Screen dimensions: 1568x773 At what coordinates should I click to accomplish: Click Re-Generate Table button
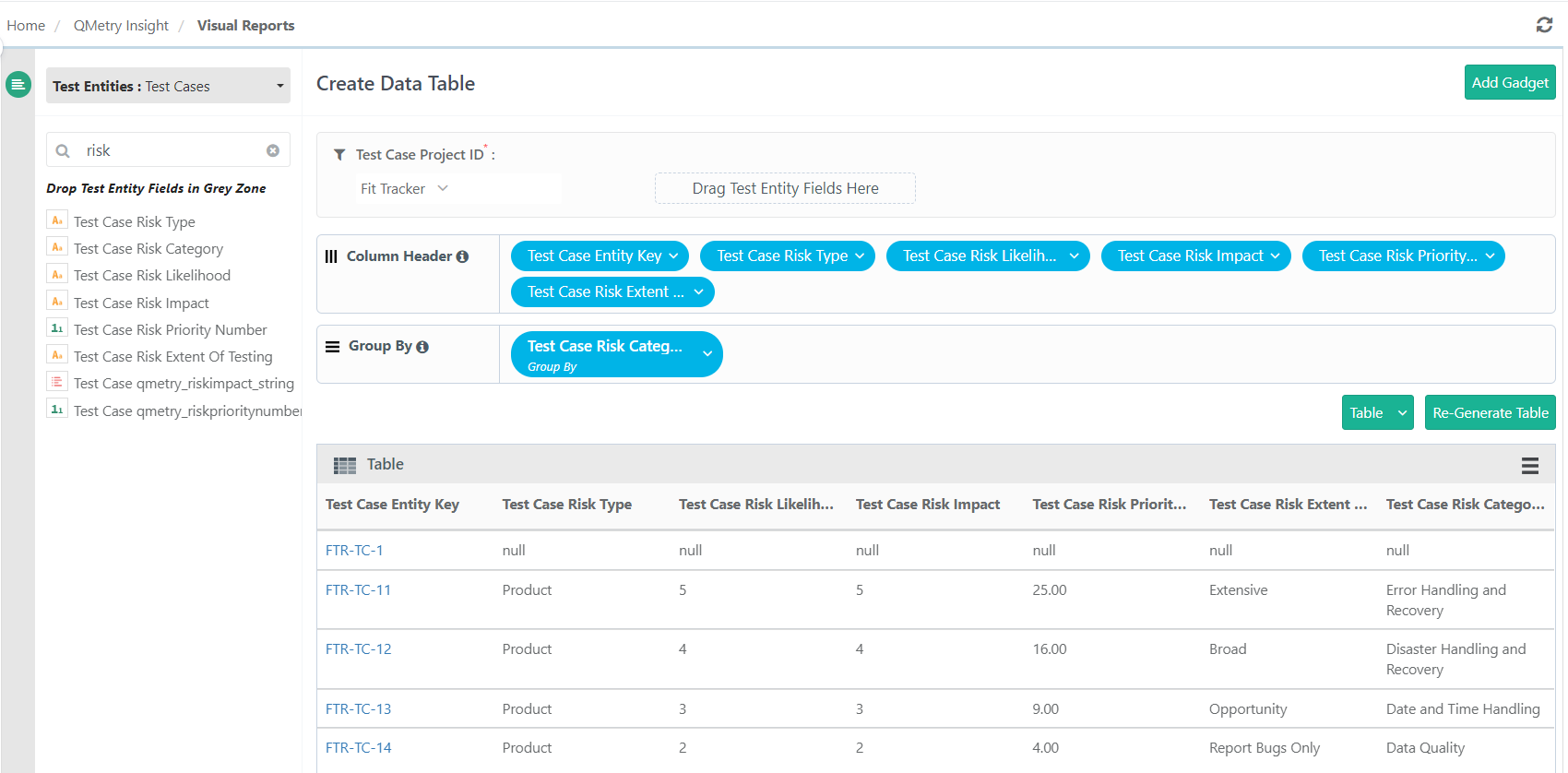[x=1490, y=412]
